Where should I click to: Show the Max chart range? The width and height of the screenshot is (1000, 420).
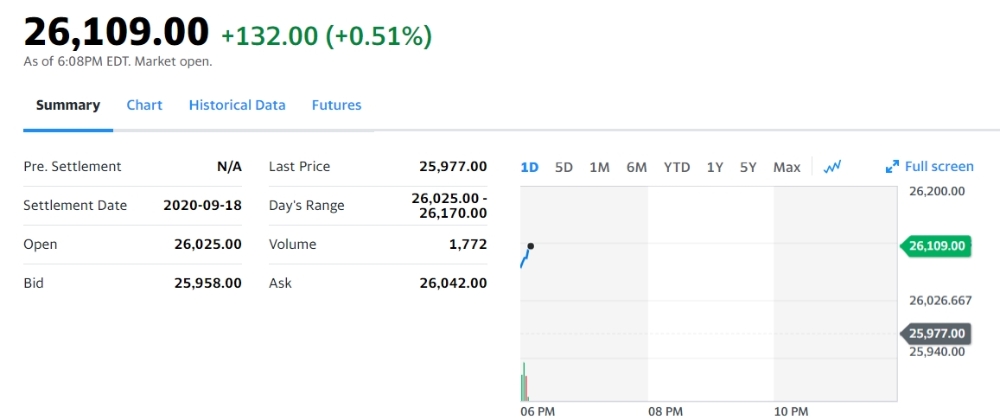[x=786, y=167]
